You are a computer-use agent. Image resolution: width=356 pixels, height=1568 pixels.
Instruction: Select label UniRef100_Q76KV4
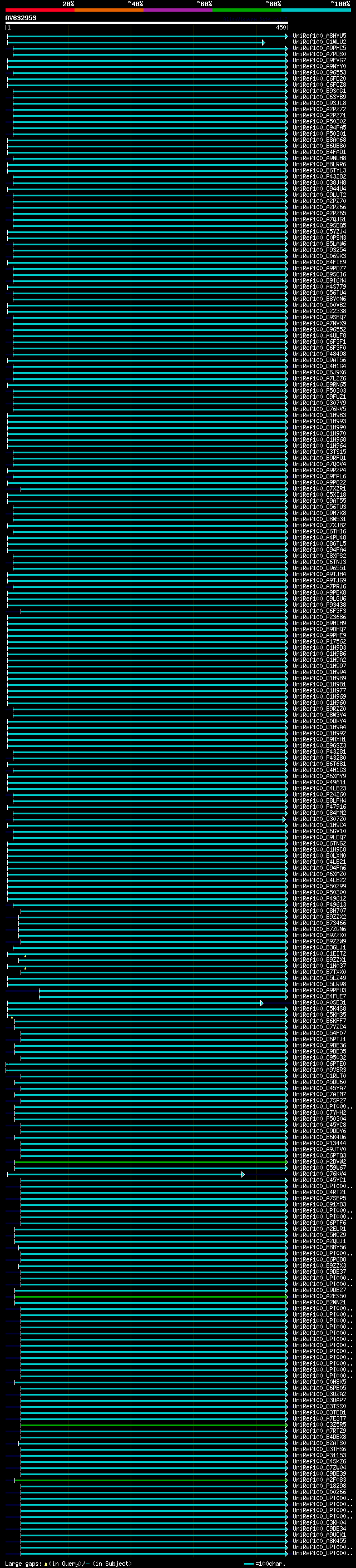(x=319, y=1174)
